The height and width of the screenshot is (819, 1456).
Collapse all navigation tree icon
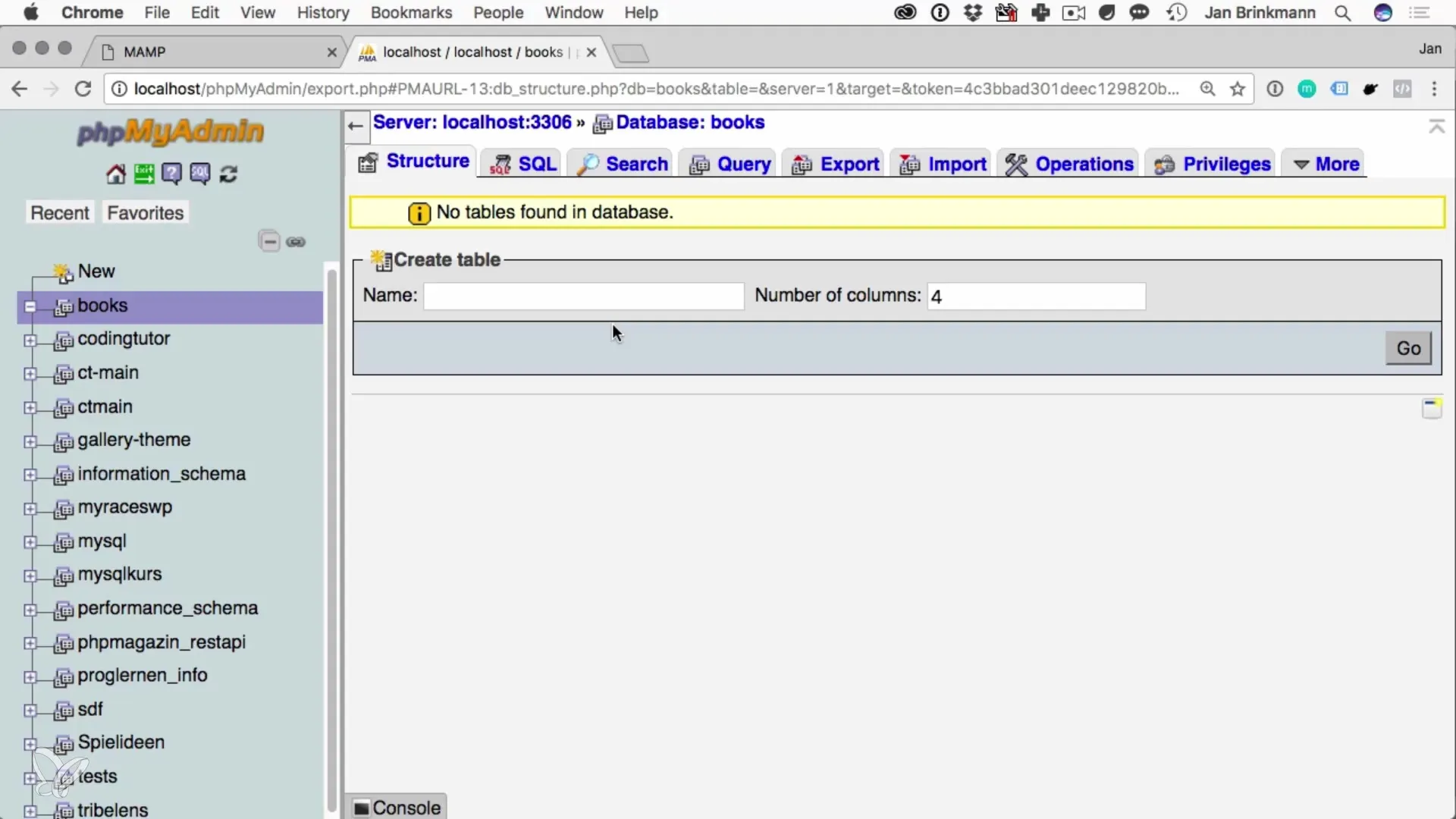click(x=269, y=242)
